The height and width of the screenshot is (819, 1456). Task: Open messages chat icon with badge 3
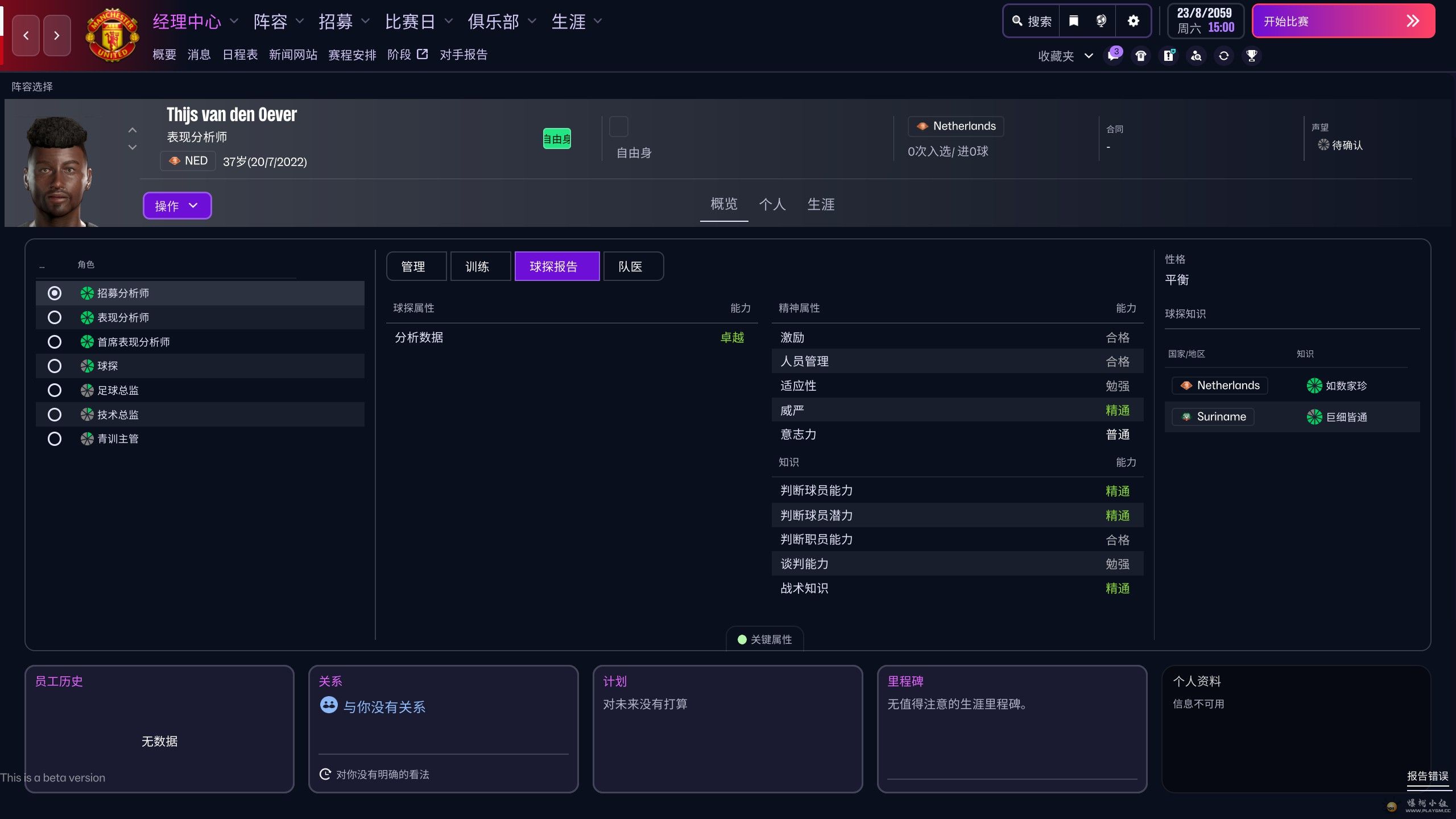[x=1113, y=56]
